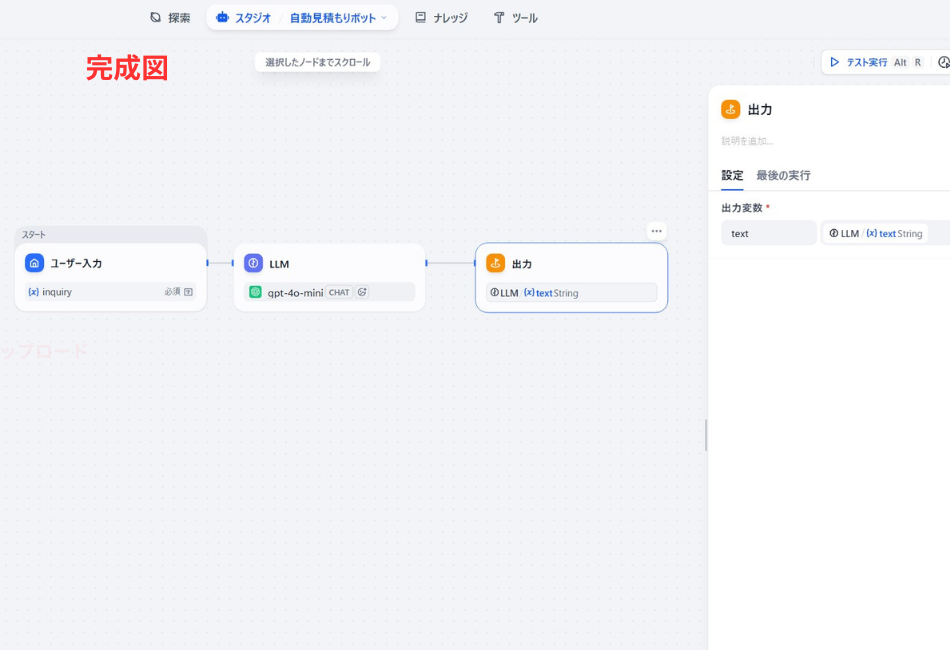Switch to the 最後の実行 tab
Screen dimensions: 950x650
pyautogui.click(x=783, y=175)
